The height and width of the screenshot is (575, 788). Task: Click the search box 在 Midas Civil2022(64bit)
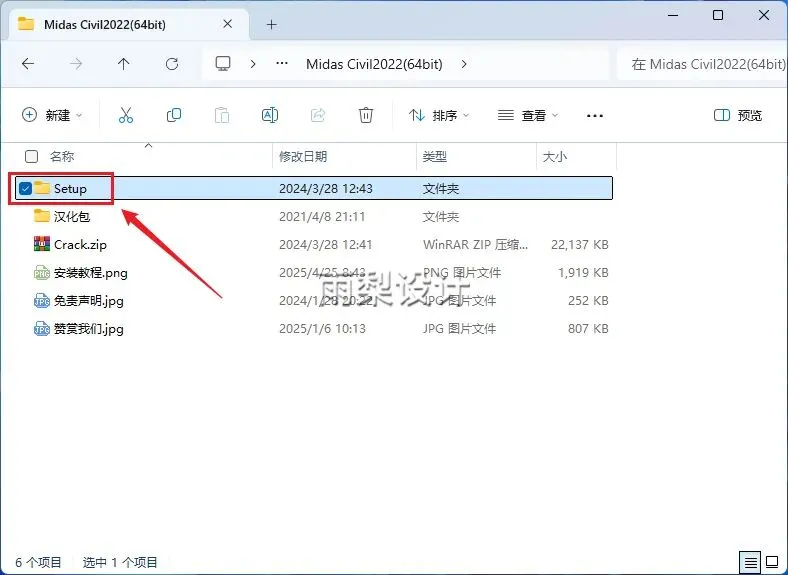point(702,64)
